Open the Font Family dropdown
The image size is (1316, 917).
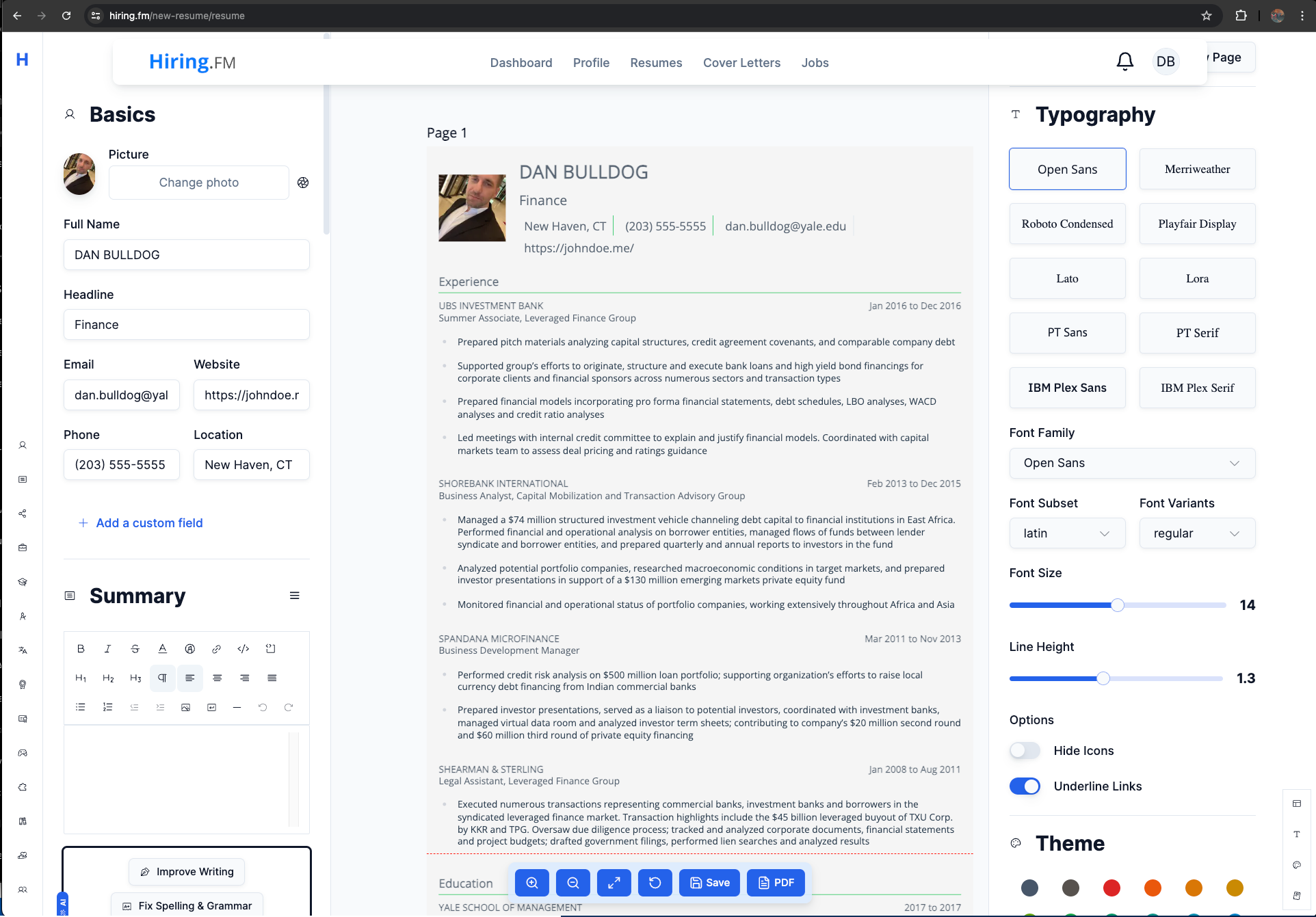click(1132, 463)
